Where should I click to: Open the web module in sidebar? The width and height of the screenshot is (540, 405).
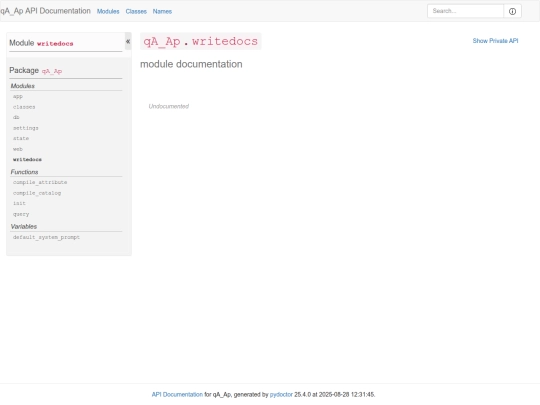tap(18, 149)
